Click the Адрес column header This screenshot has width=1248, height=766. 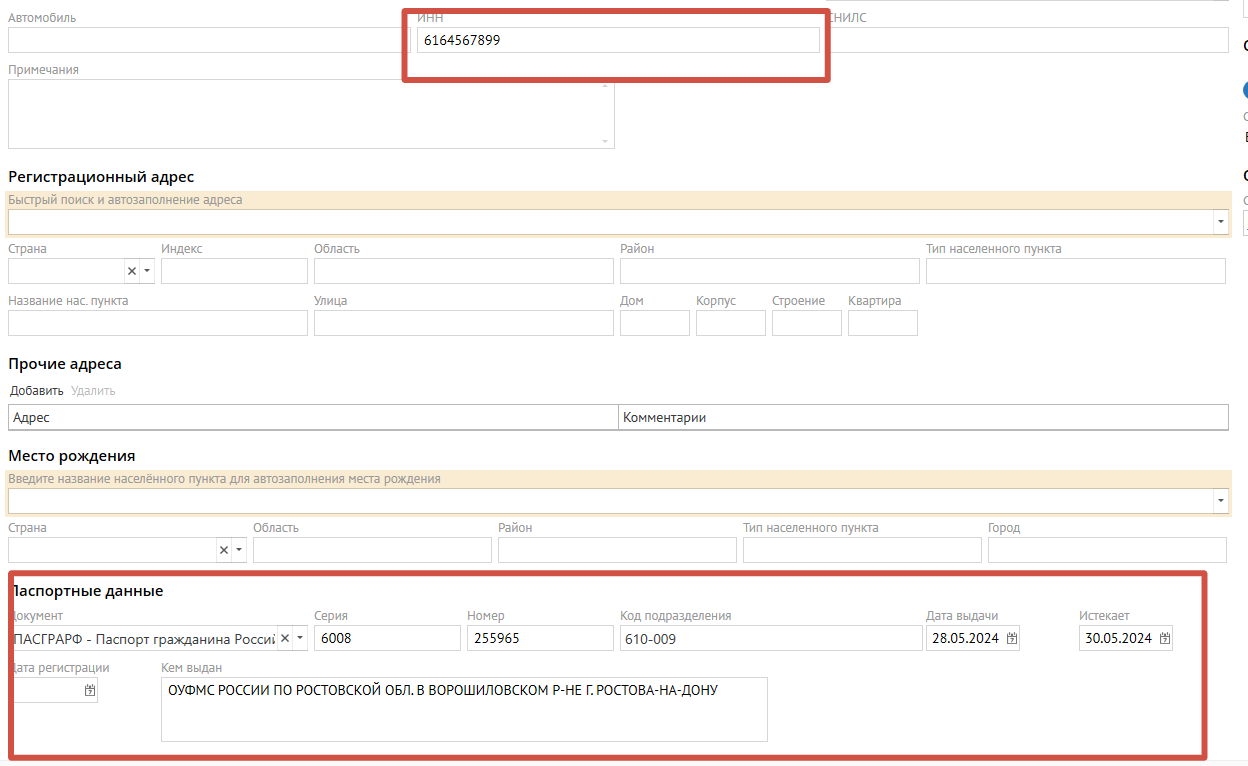pos(313,417)
